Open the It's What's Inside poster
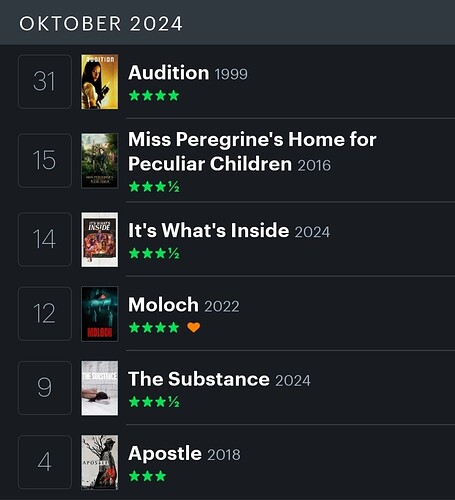The height and width of the screenshot is (500, 455). coord(100,240)
